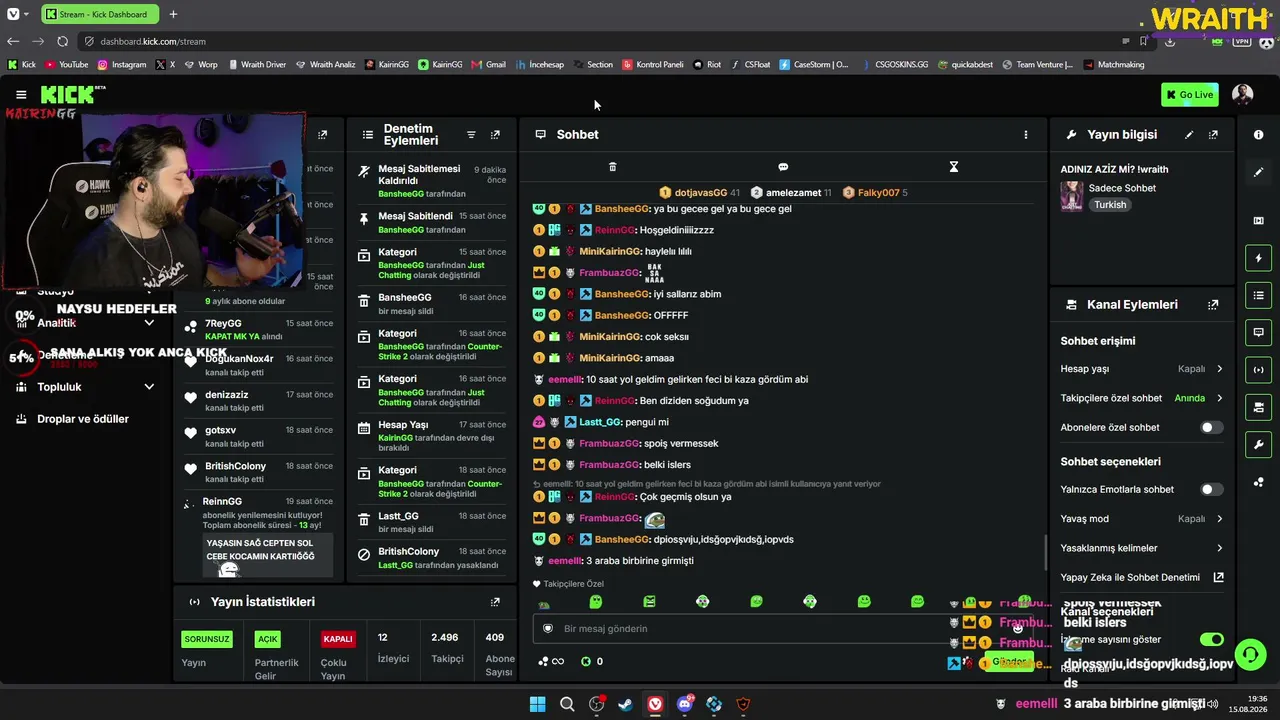Screen dimensions: 1280x720
Task: Toggle Abonelere özel sohbet switch
Action: (x=1211, y=427)
